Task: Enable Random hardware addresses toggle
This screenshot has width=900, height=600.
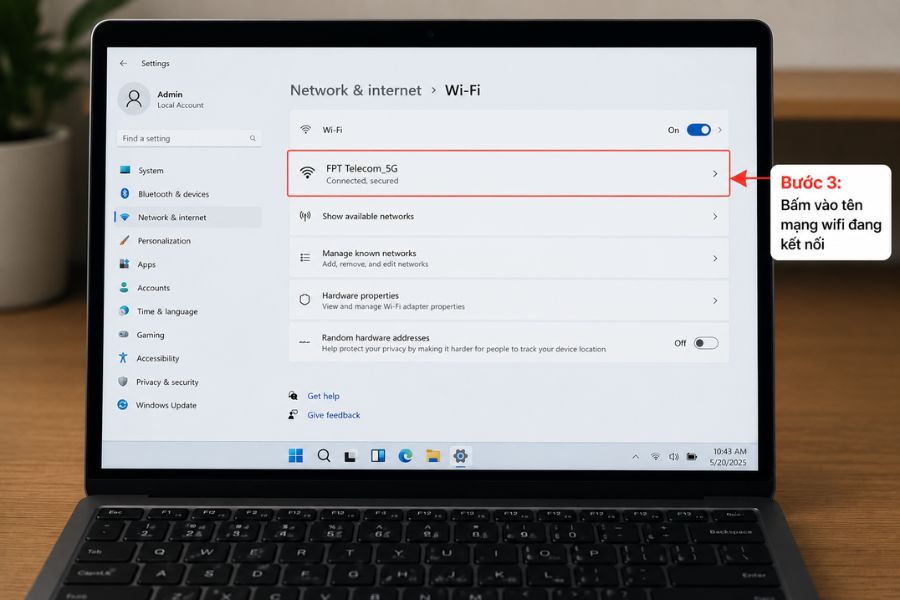Action: [x=706, y=343]
